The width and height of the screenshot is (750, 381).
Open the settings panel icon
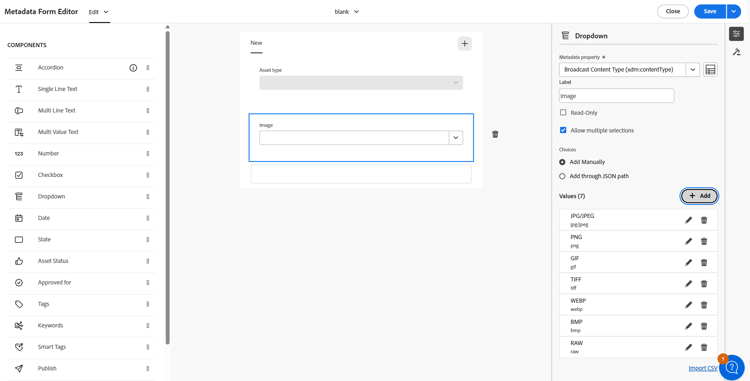736,34
